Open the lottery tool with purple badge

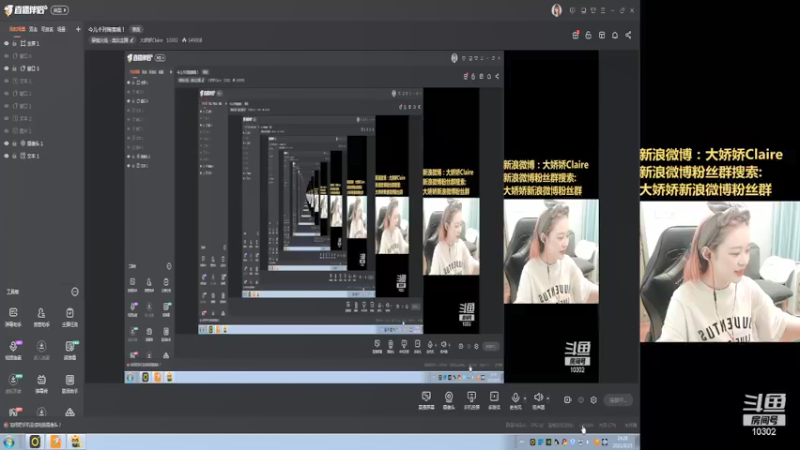(x=13, y=350)
